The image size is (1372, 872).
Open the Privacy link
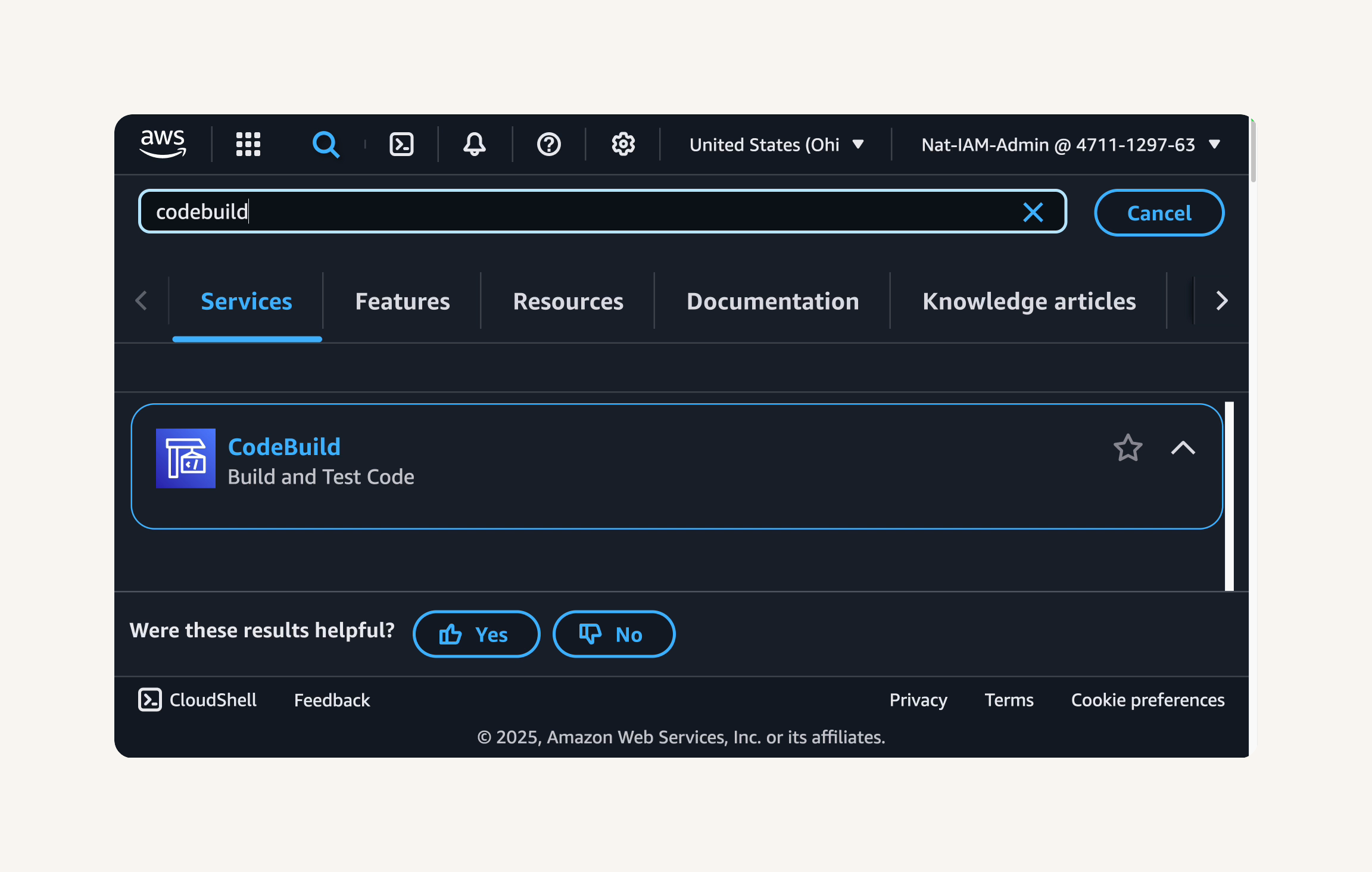click(x=918, y=700)
